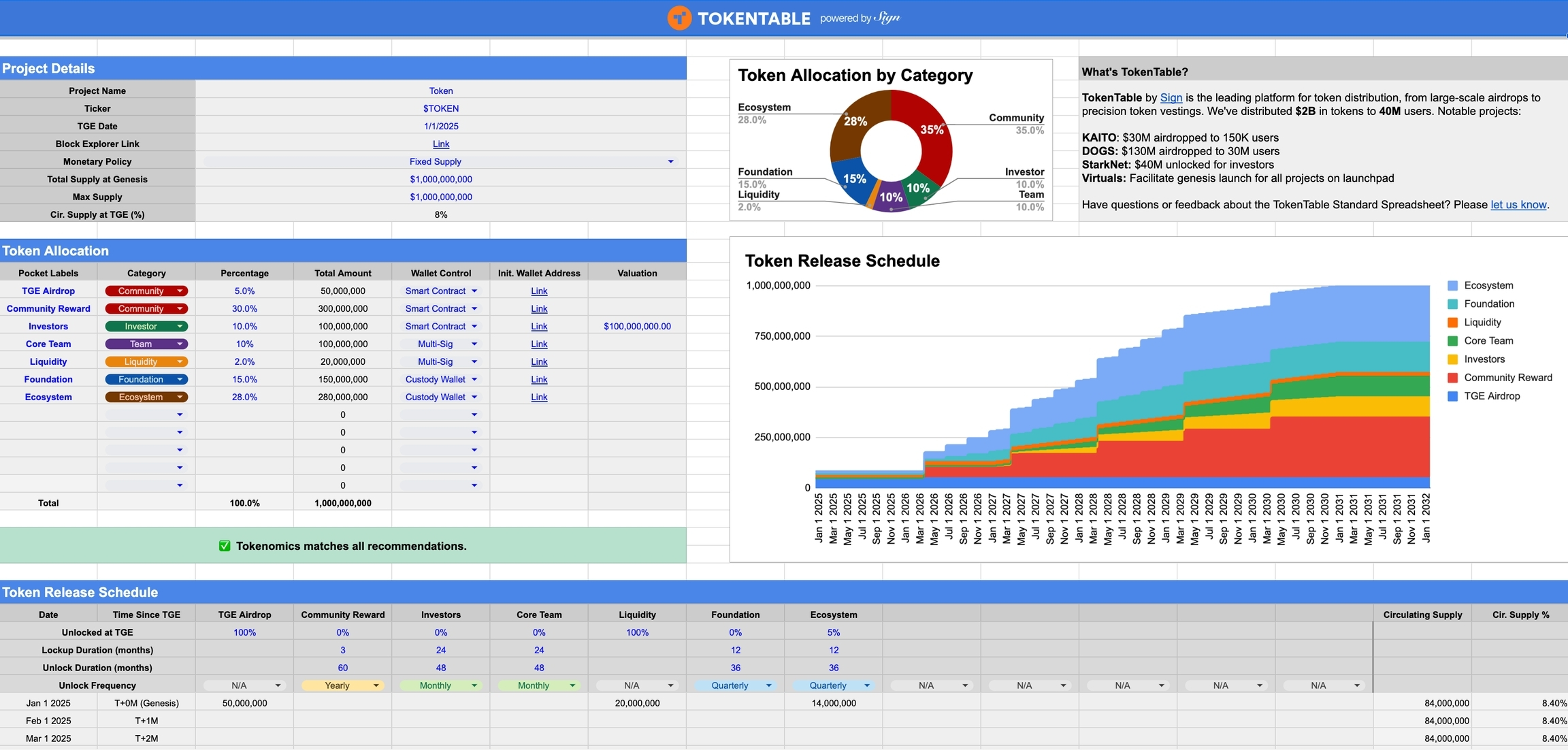Screen dimensions: 1568x750
Task: Click the Investors Monthly frequency dropdown
Action: tap(474, 685)
